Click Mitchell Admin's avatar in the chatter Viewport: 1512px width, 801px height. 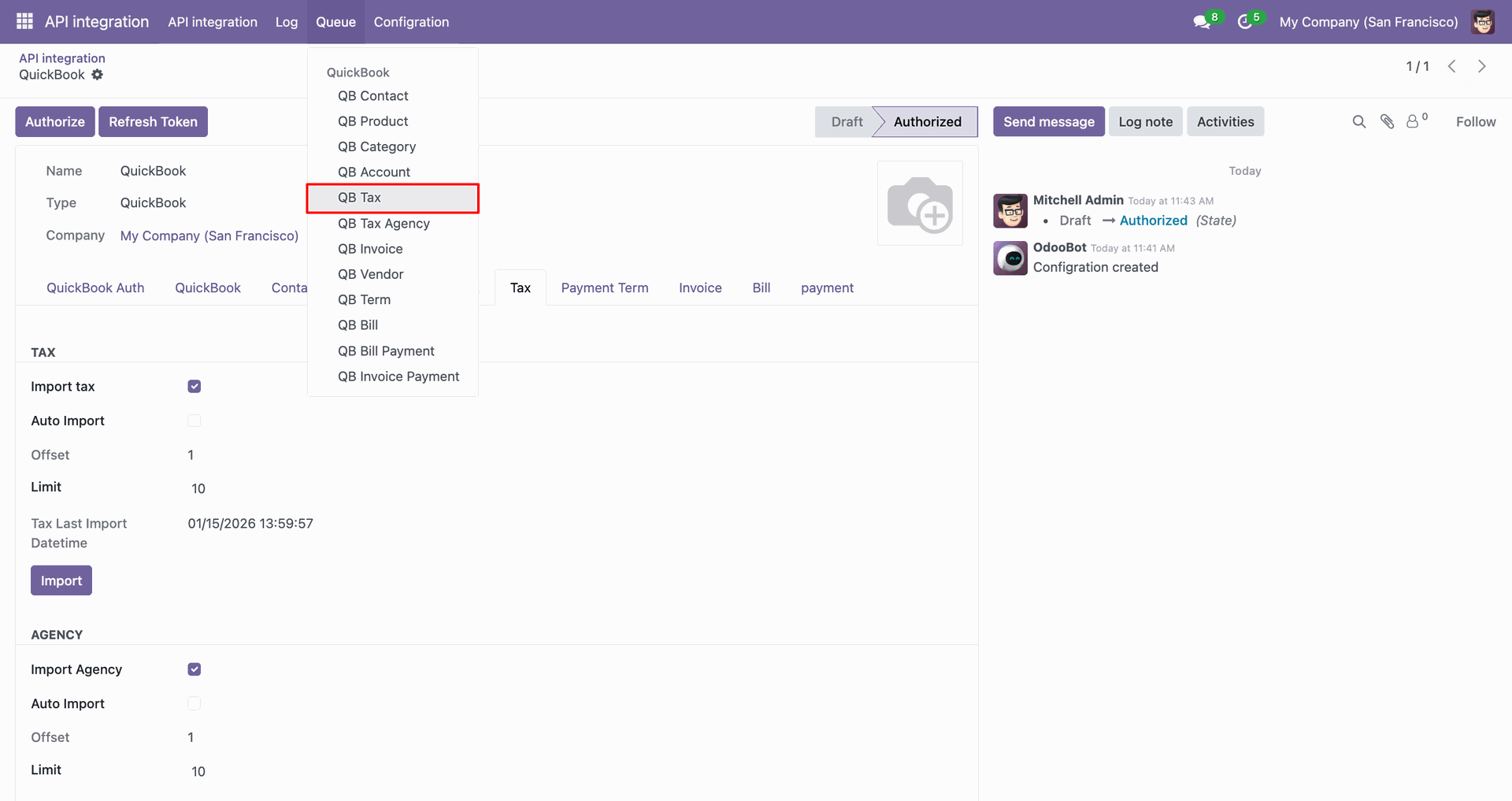pos(1010,210)
